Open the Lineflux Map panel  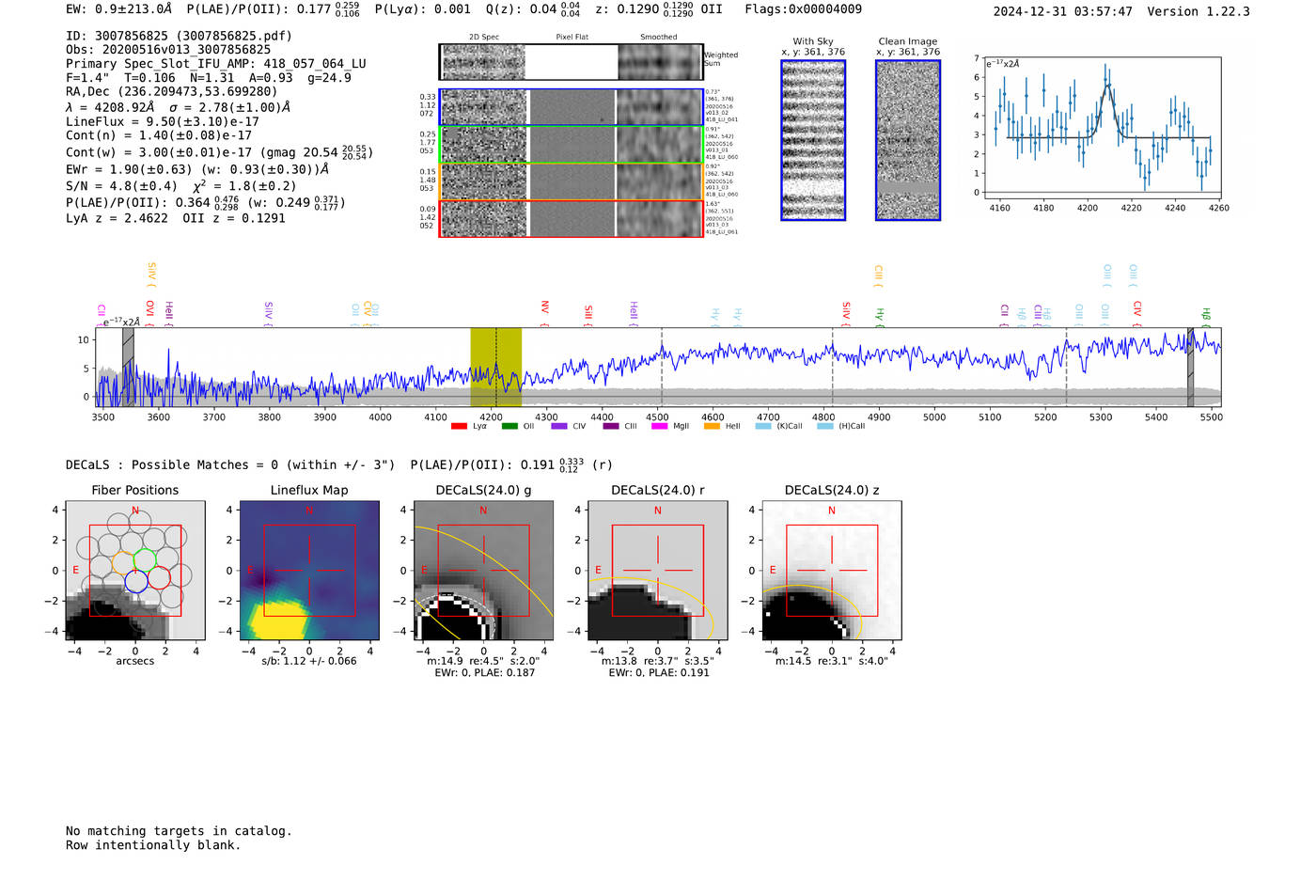pos(309,571)
